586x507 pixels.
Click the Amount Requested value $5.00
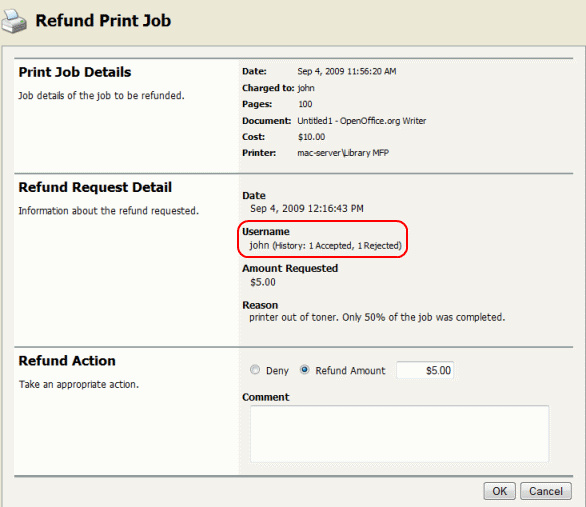click(x=263, y=282)
